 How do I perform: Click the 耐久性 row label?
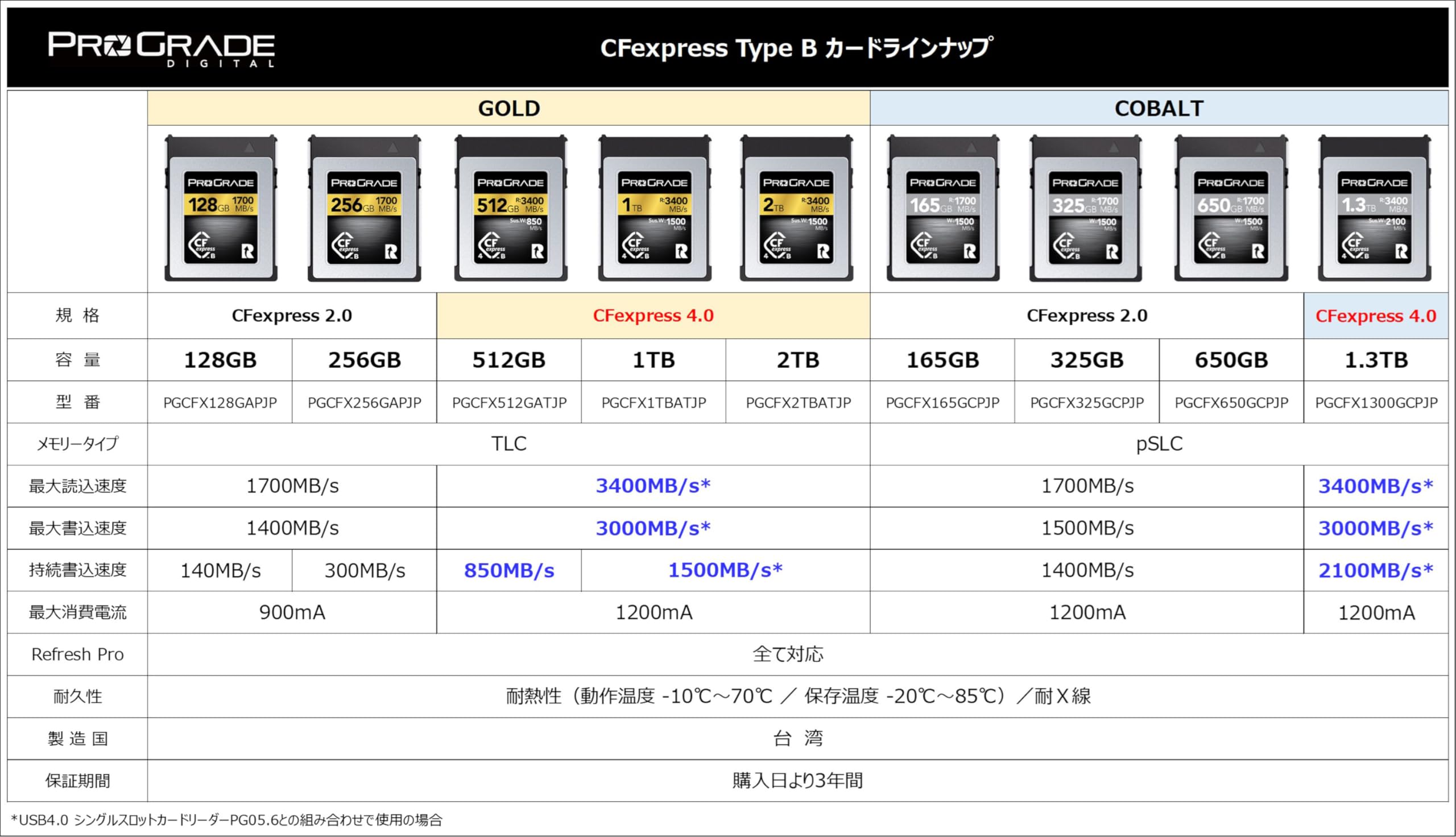77,697
